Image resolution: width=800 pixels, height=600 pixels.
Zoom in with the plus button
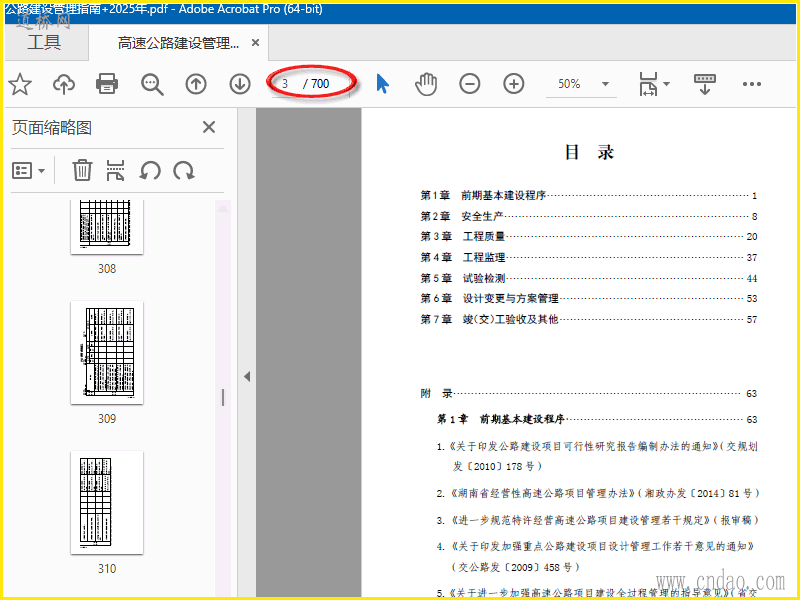(514, 84)
